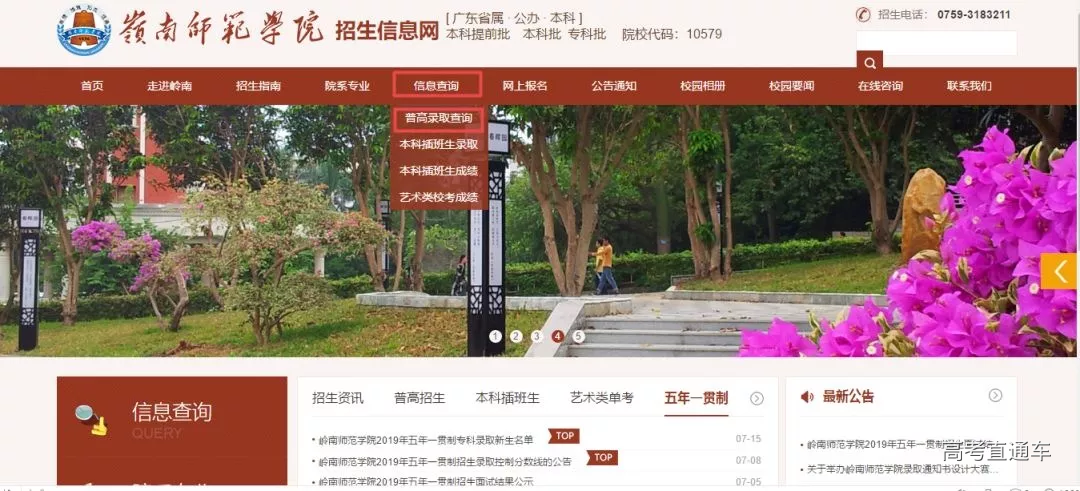Click the search magnifier icon button
Image resolution: width=1080 pixels, height=491 pixels.
pos(870,63)
